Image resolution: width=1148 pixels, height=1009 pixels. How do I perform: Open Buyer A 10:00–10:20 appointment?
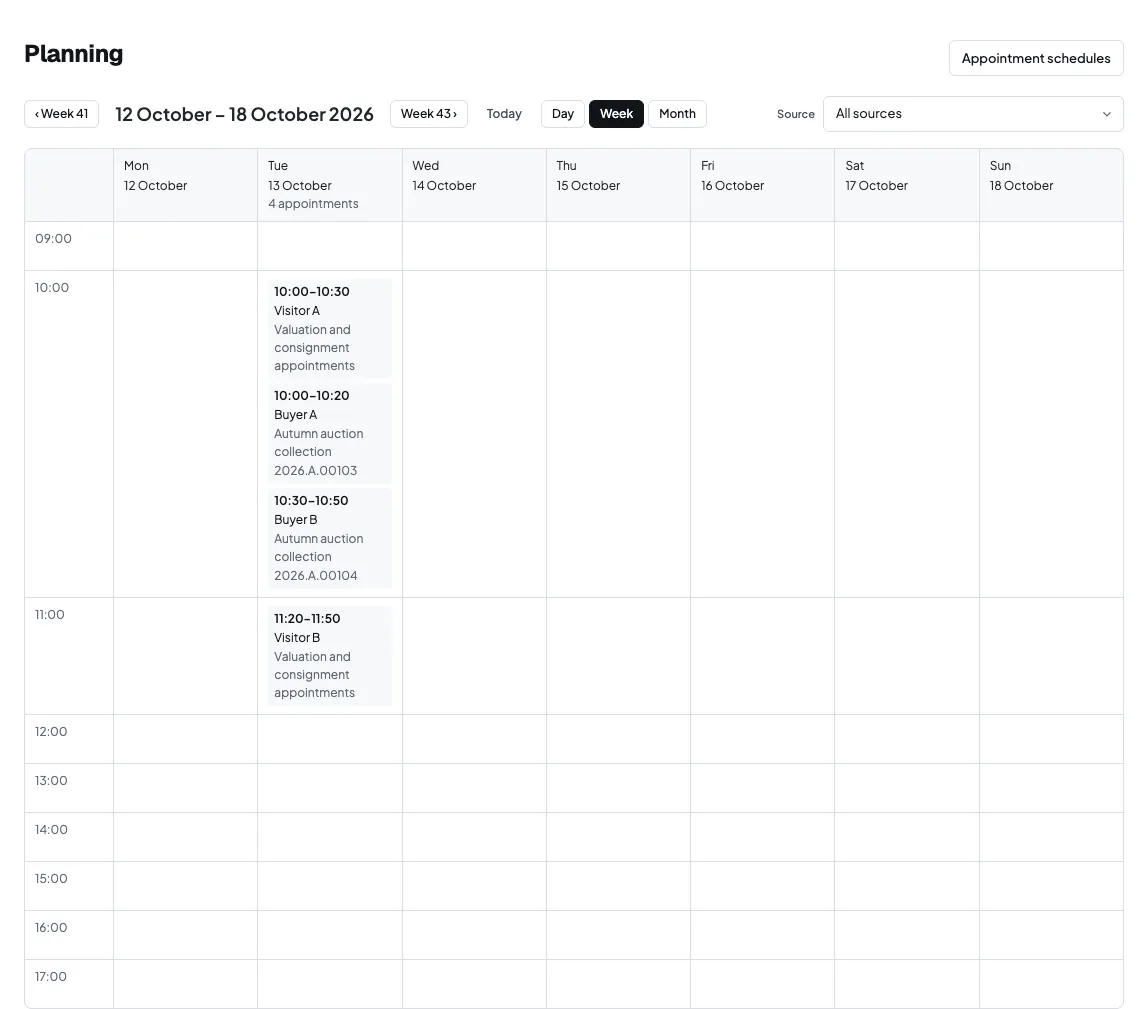329,433
